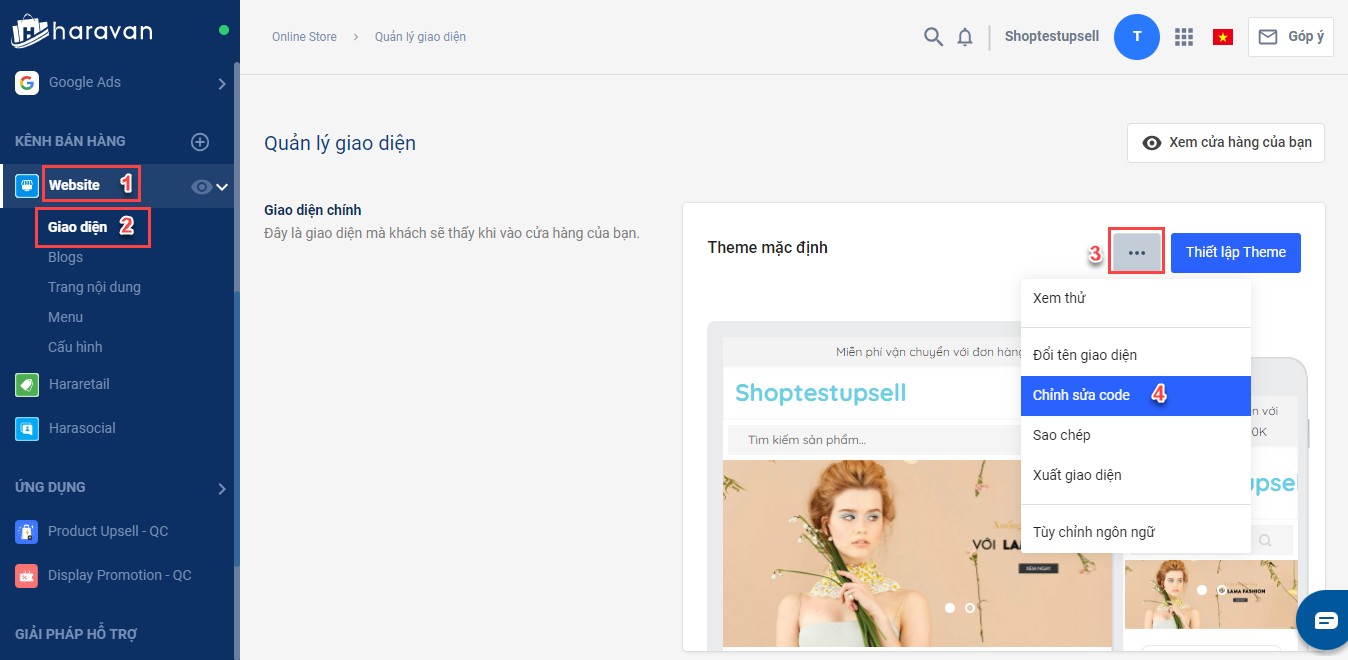This screenshot has width=1348, height=660.
Task: Select Tùy chỉnh ngôn ngữ
Action: point(1136,532)
